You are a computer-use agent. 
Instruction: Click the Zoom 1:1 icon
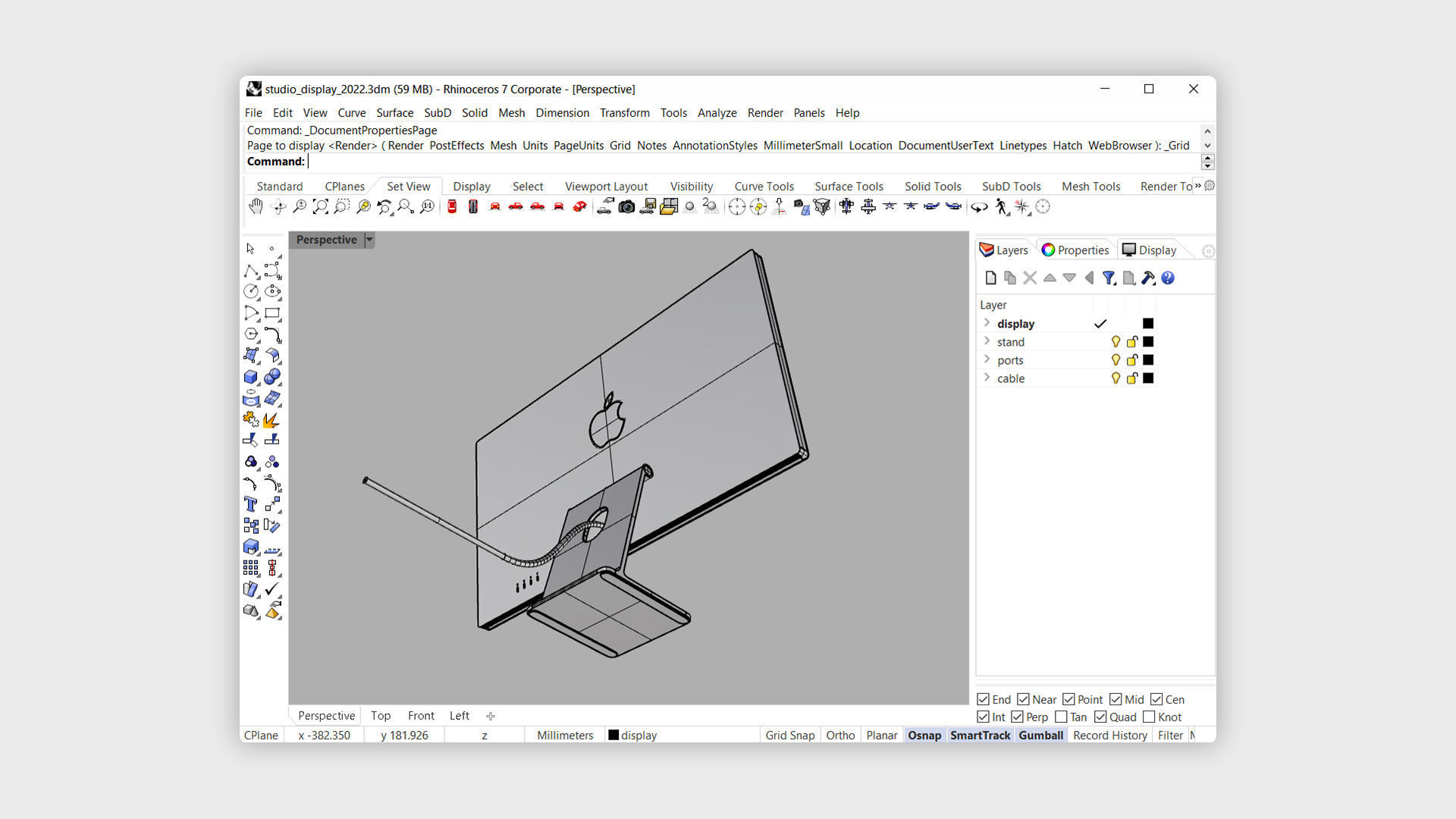point(427,206)
